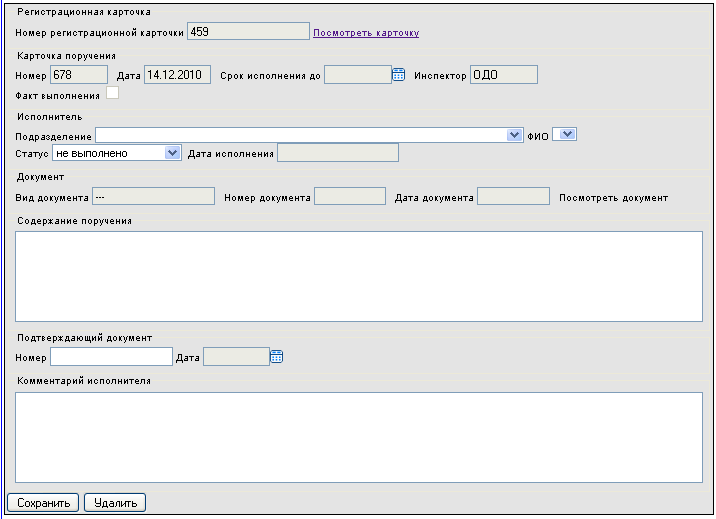The width and height of the screenshot is (716, 519).
Task: Click the Вид документа field
Action: coord(153,196)
